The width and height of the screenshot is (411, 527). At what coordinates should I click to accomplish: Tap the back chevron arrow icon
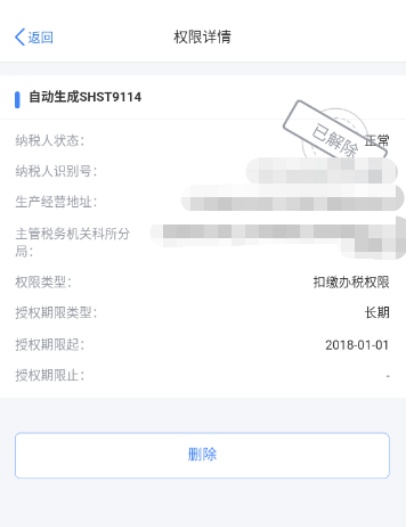(x=20, y=37)
